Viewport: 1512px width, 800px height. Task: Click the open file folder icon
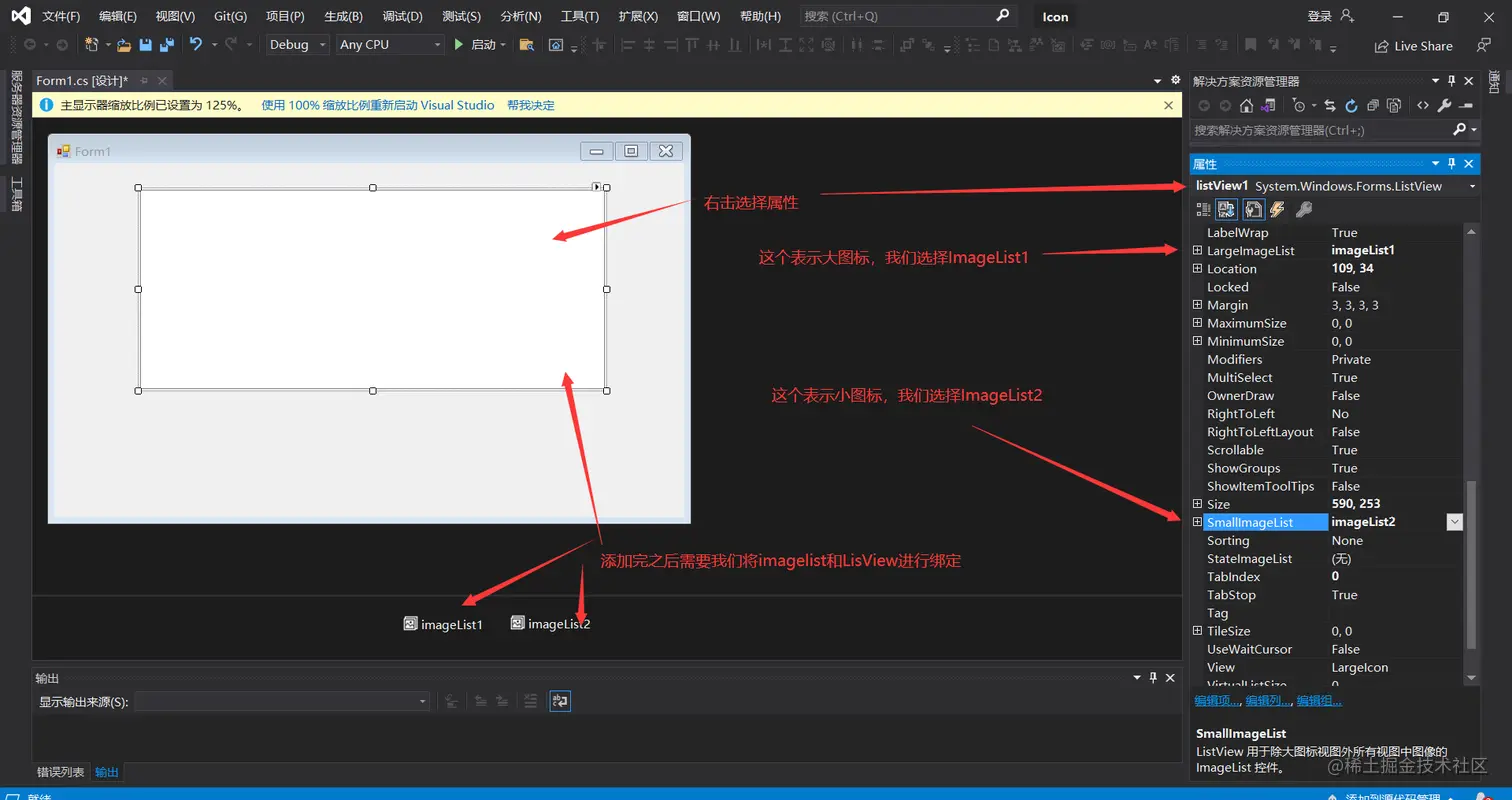[x=124, y=45]
